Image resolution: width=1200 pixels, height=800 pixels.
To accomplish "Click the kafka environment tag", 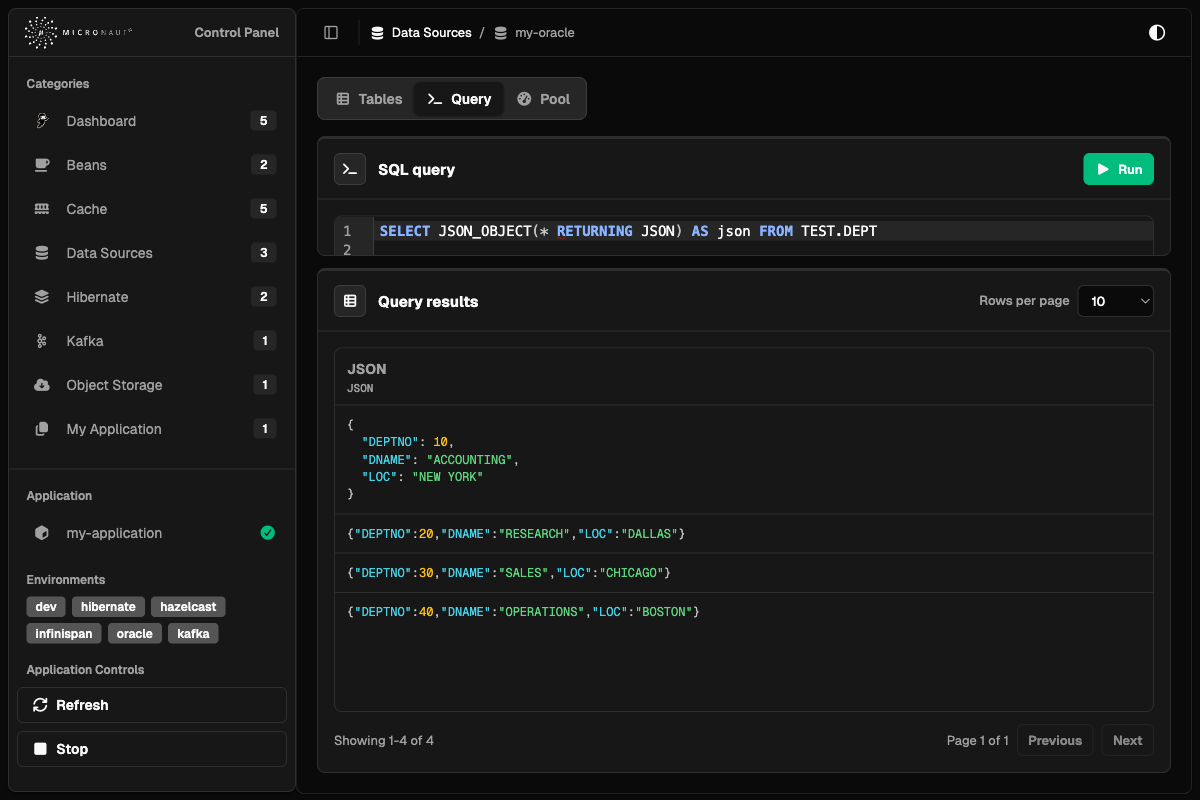I will (x=193, y=634).
